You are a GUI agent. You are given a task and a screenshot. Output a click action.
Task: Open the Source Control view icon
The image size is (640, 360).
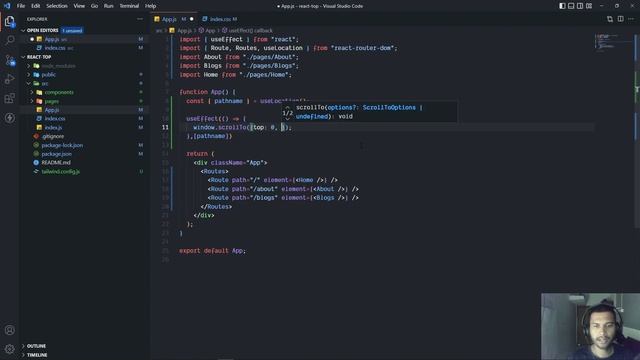pyautogui.click(x=9, y=60)
